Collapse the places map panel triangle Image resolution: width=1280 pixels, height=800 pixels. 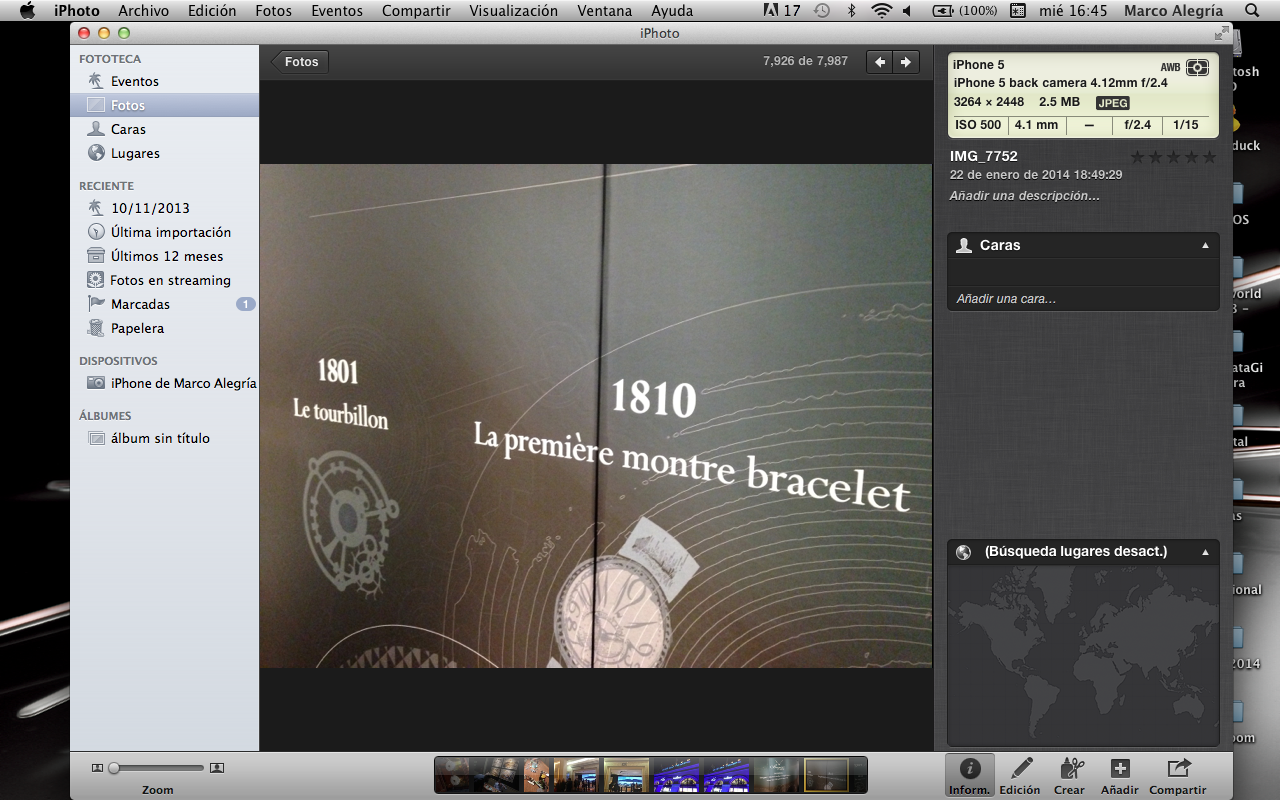1205,552
